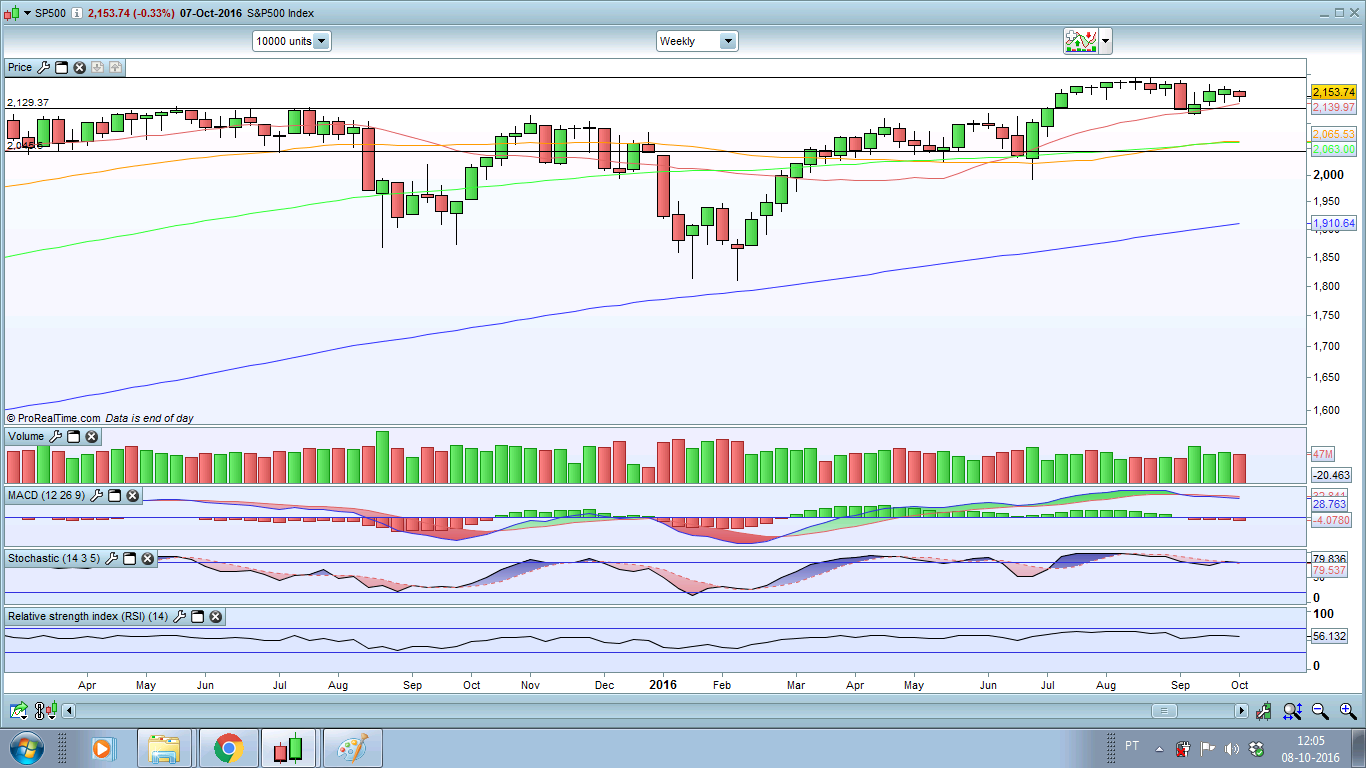Maximize the Volume panel
This screenshot has height=768, width=1366.
point(73,436)
